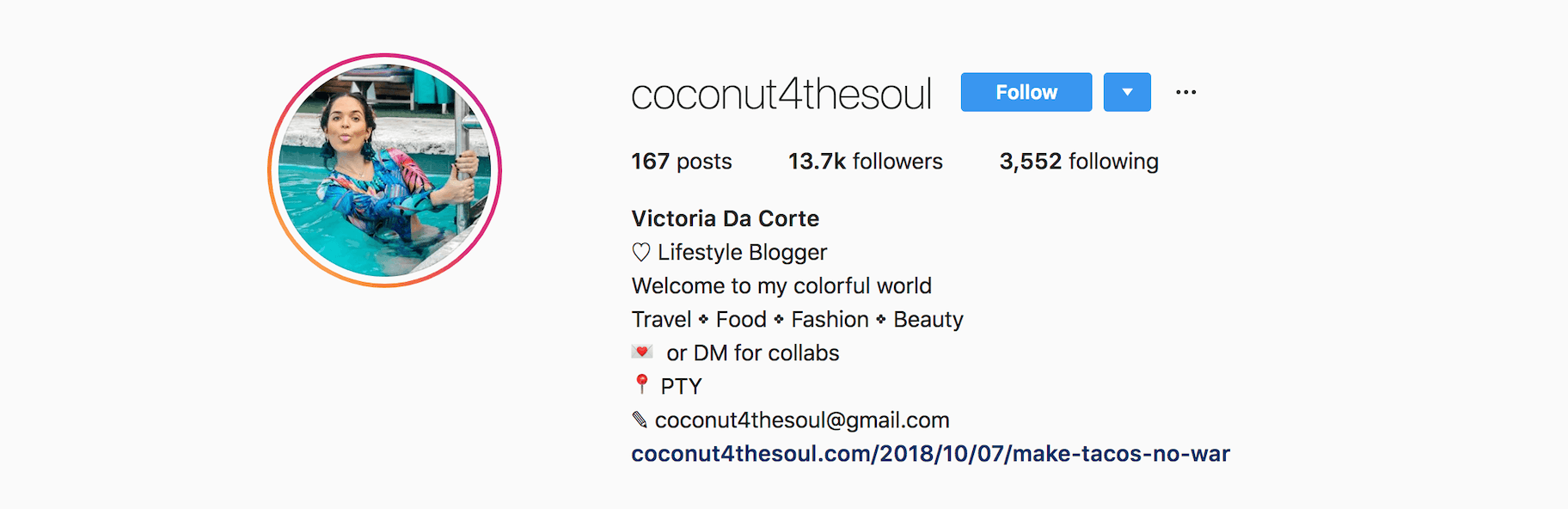
Task: Click the love letter envelope emoji
Action: (642, 352)
